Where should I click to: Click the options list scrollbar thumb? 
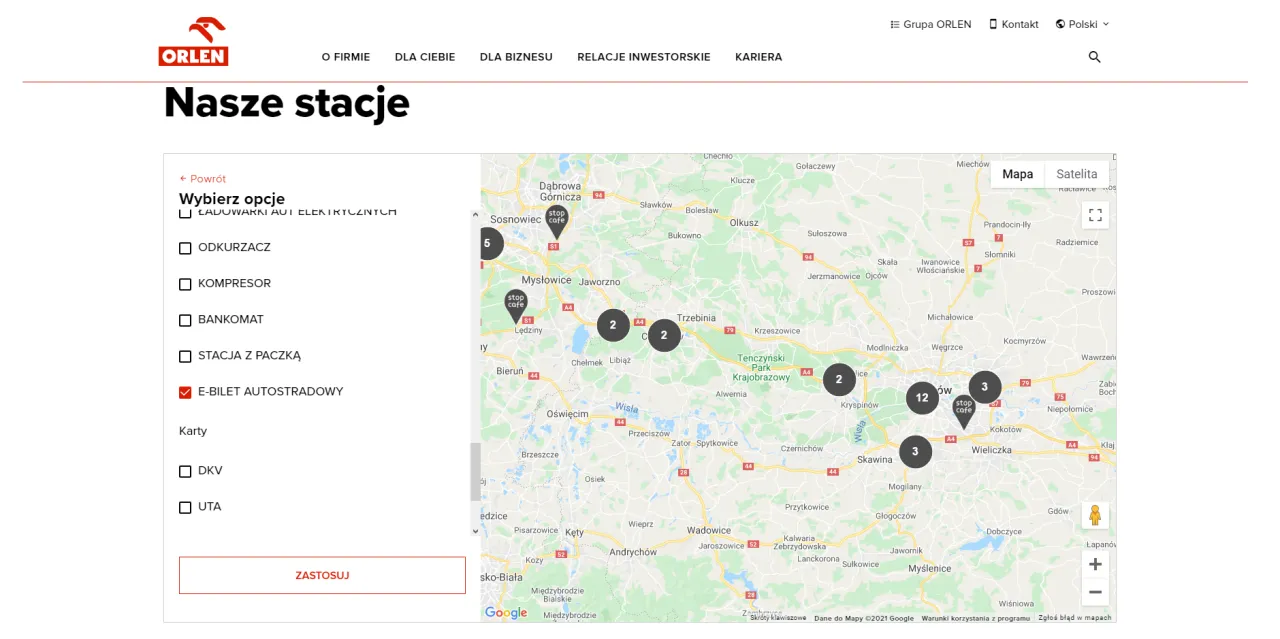tap(475, 472)
